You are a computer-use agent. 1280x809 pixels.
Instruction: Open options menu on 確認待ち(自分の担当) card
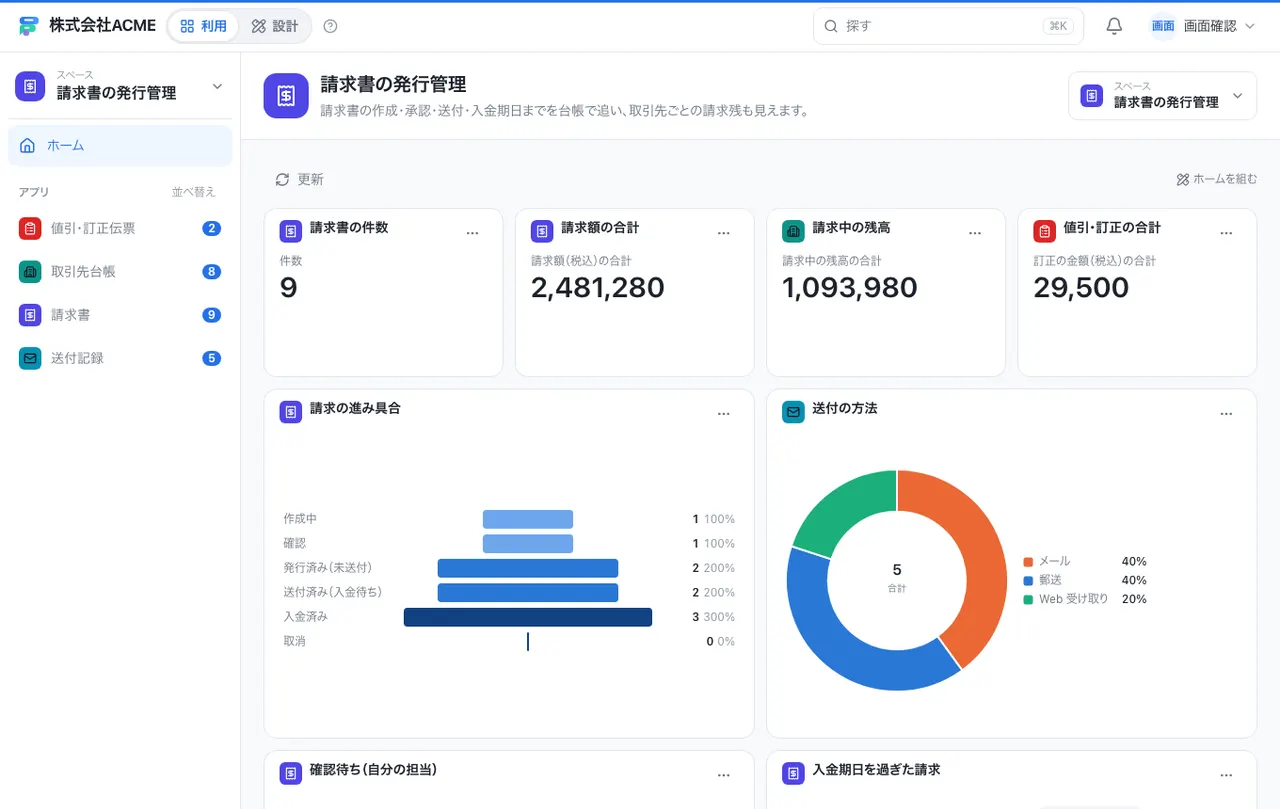tap(724, 775)
